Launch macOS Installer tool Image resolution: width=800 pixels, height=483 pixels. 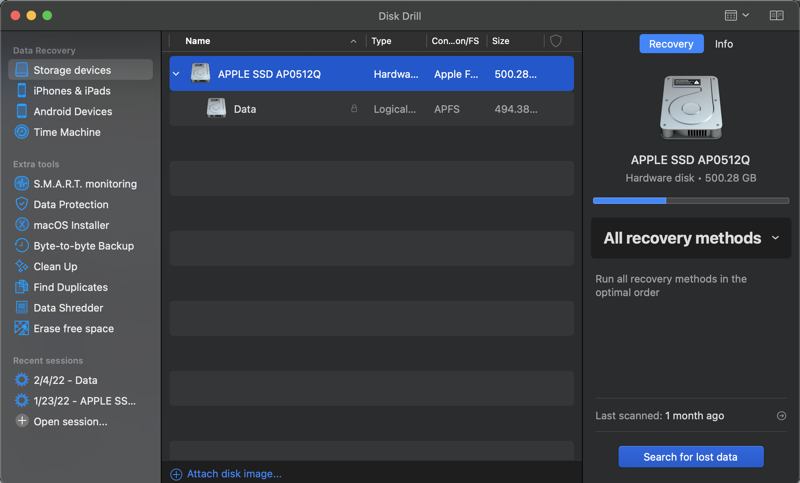71,225
